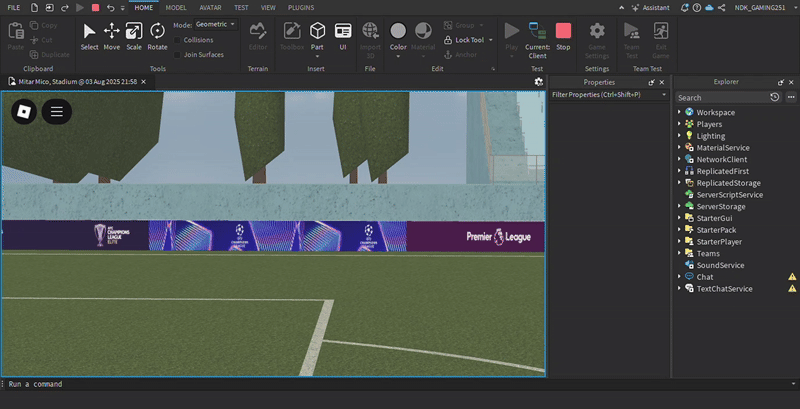This screenshot has height=409, width=800.
Task: Open the Color picker circle
Action: 398,31
